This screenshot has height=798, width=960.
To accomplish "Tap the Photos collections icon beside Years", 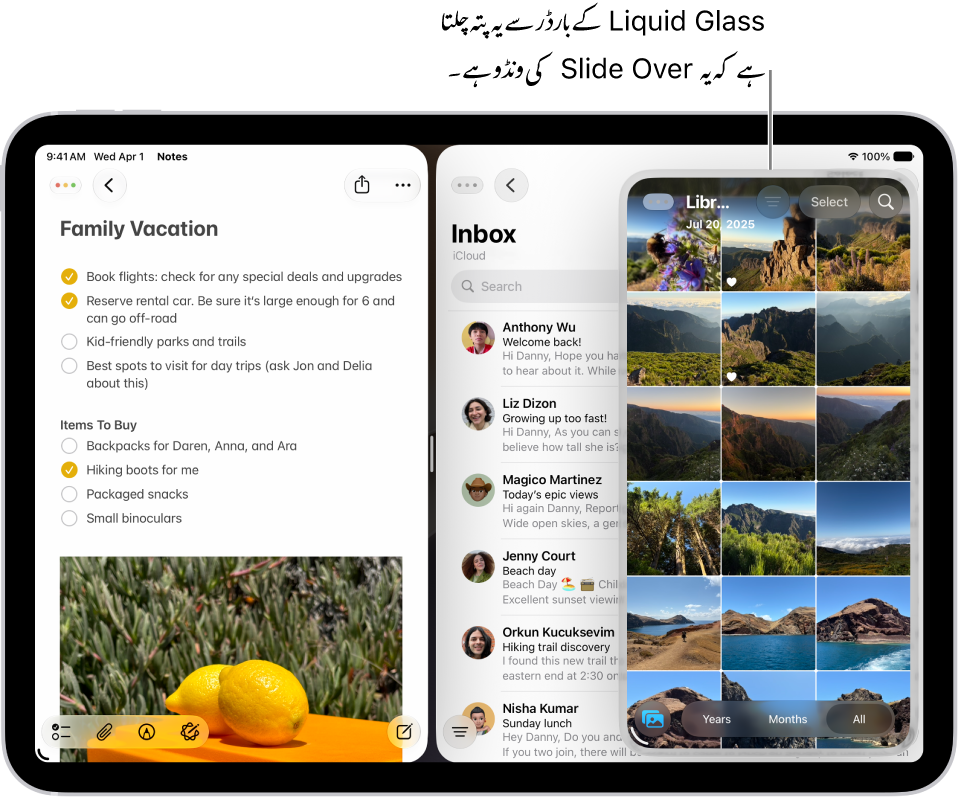I will 653,719.
